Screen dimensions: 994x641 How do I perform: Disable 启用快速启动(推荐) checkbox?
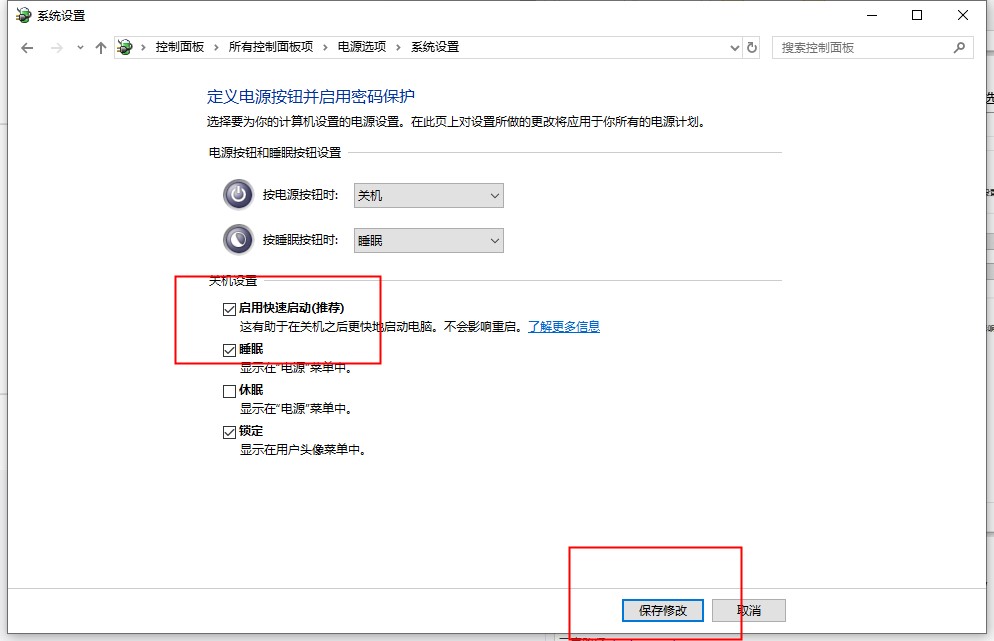230,309
